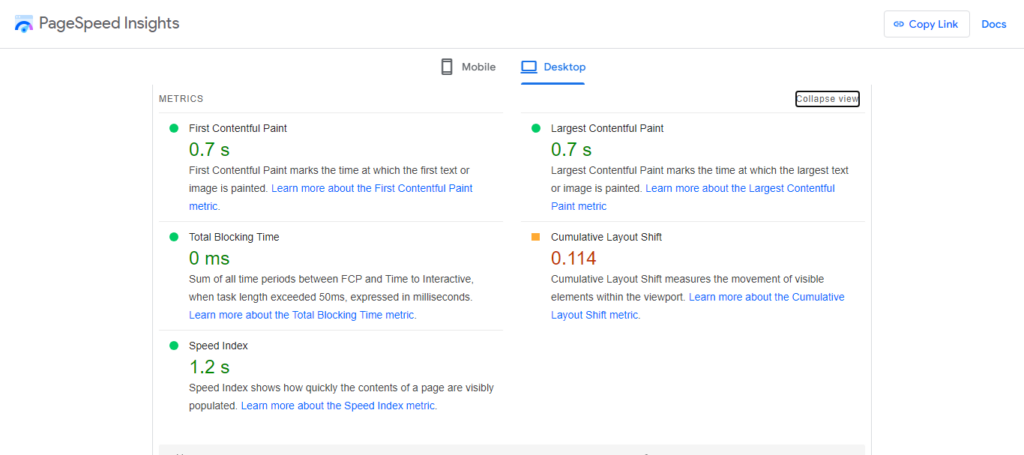Viewport: 1024px width, 455px height.
Task: Open Learn more about Cumulative Layout Shift
Action: [x=766, y=297]
